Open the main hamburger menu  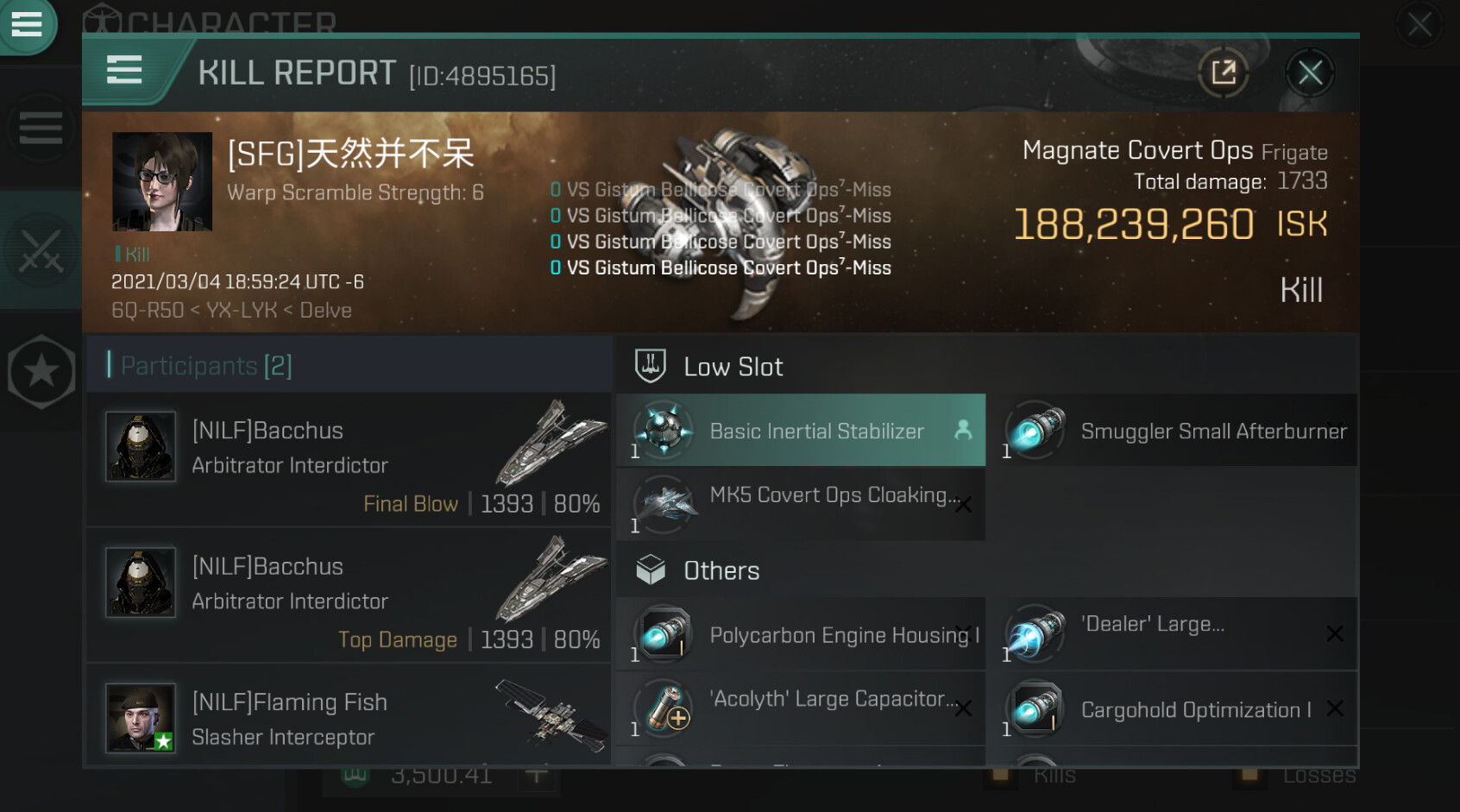26,23
